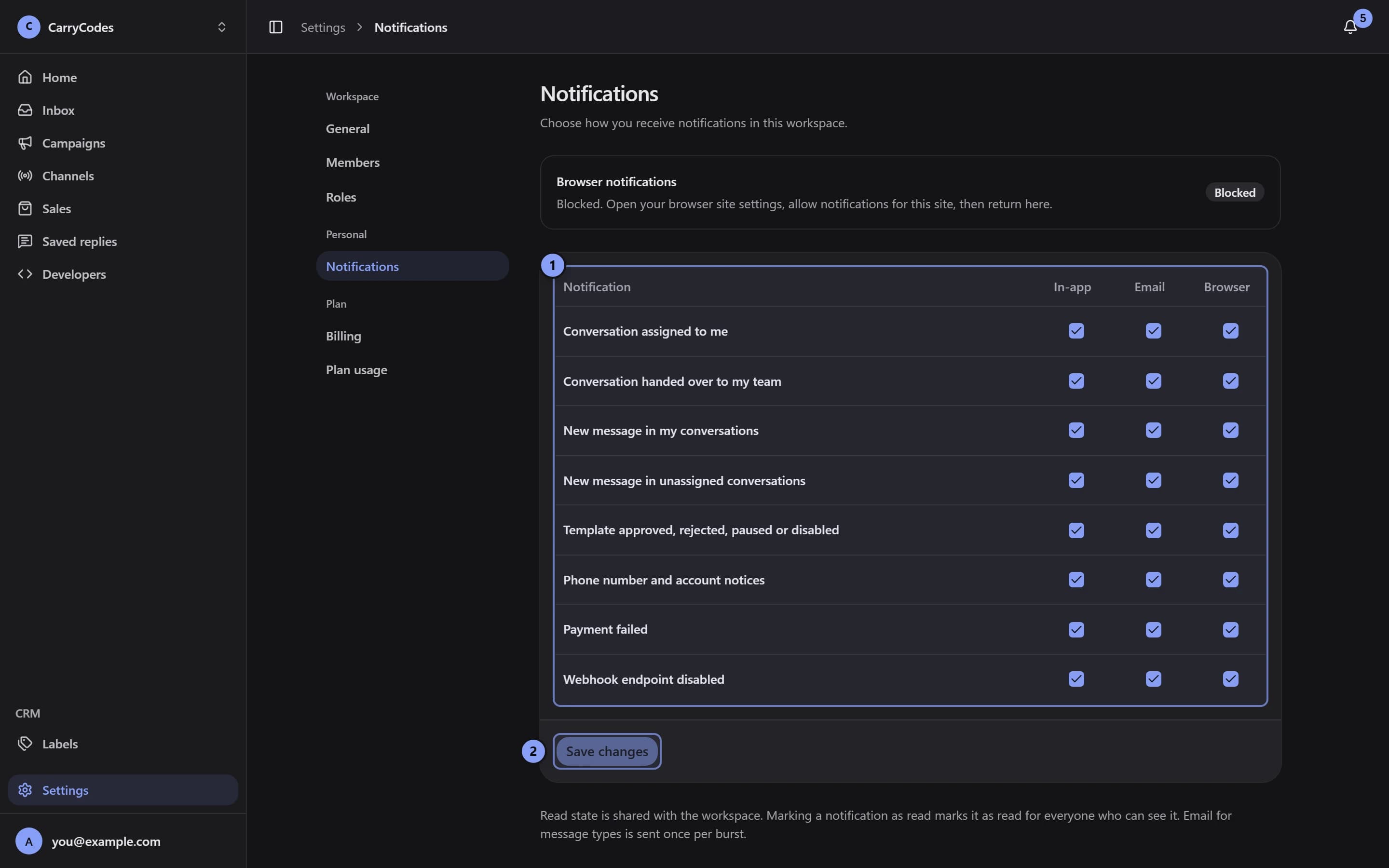
Task: Click the Sales shopping bag icon
Action: click(x=25, y=208)
